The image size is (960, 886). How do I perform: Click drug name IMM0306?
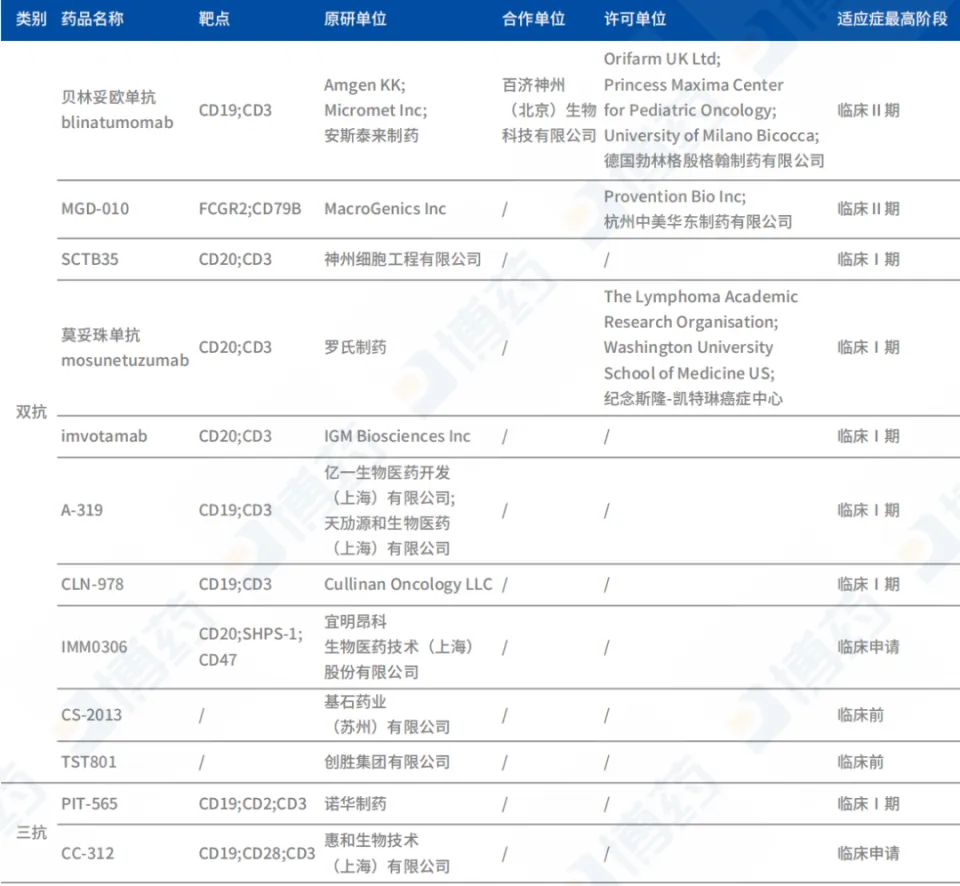(94, 647)
